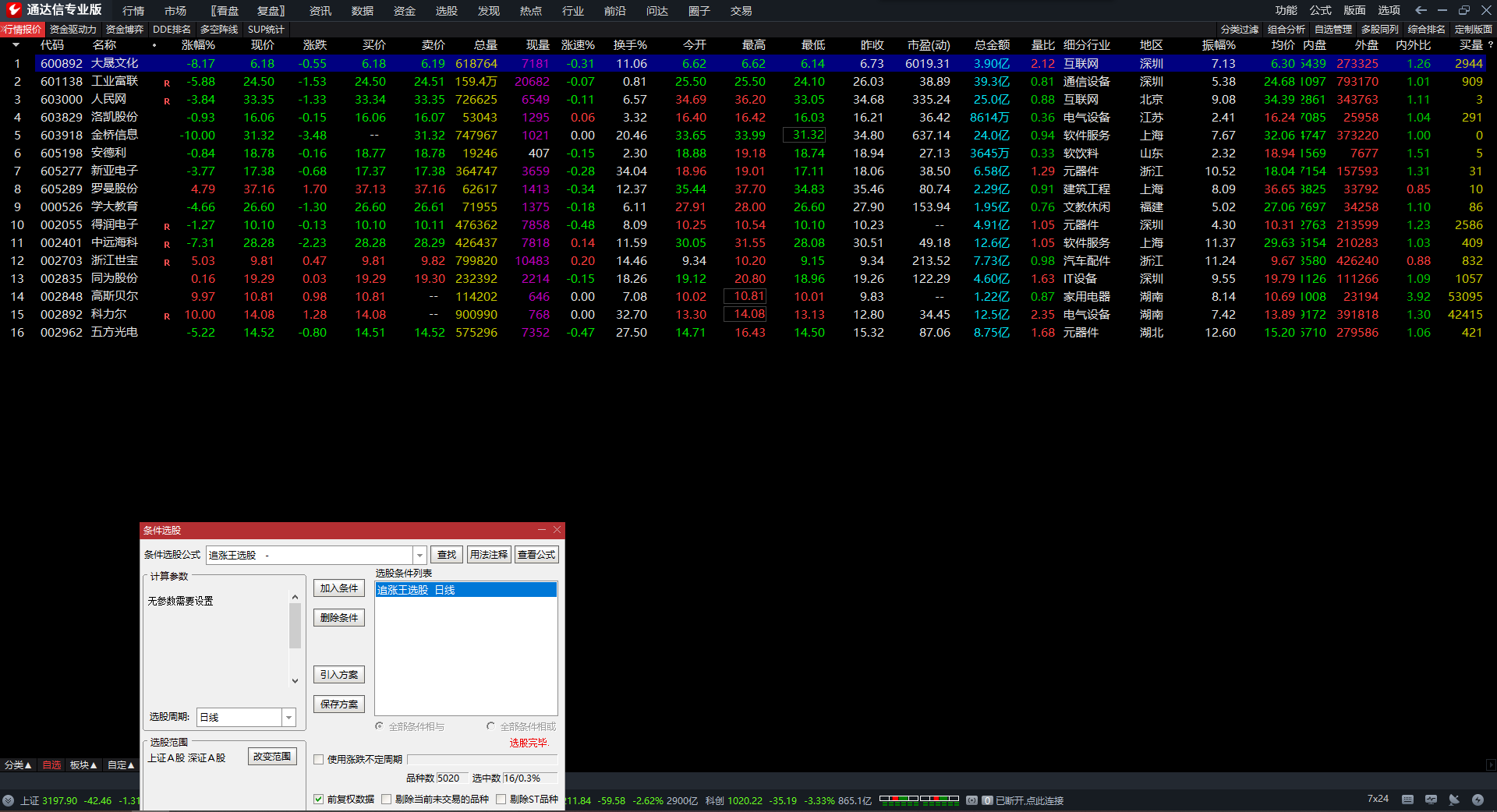Open the 资讯 menu
1497x812 pixels.
click(320, 11)
